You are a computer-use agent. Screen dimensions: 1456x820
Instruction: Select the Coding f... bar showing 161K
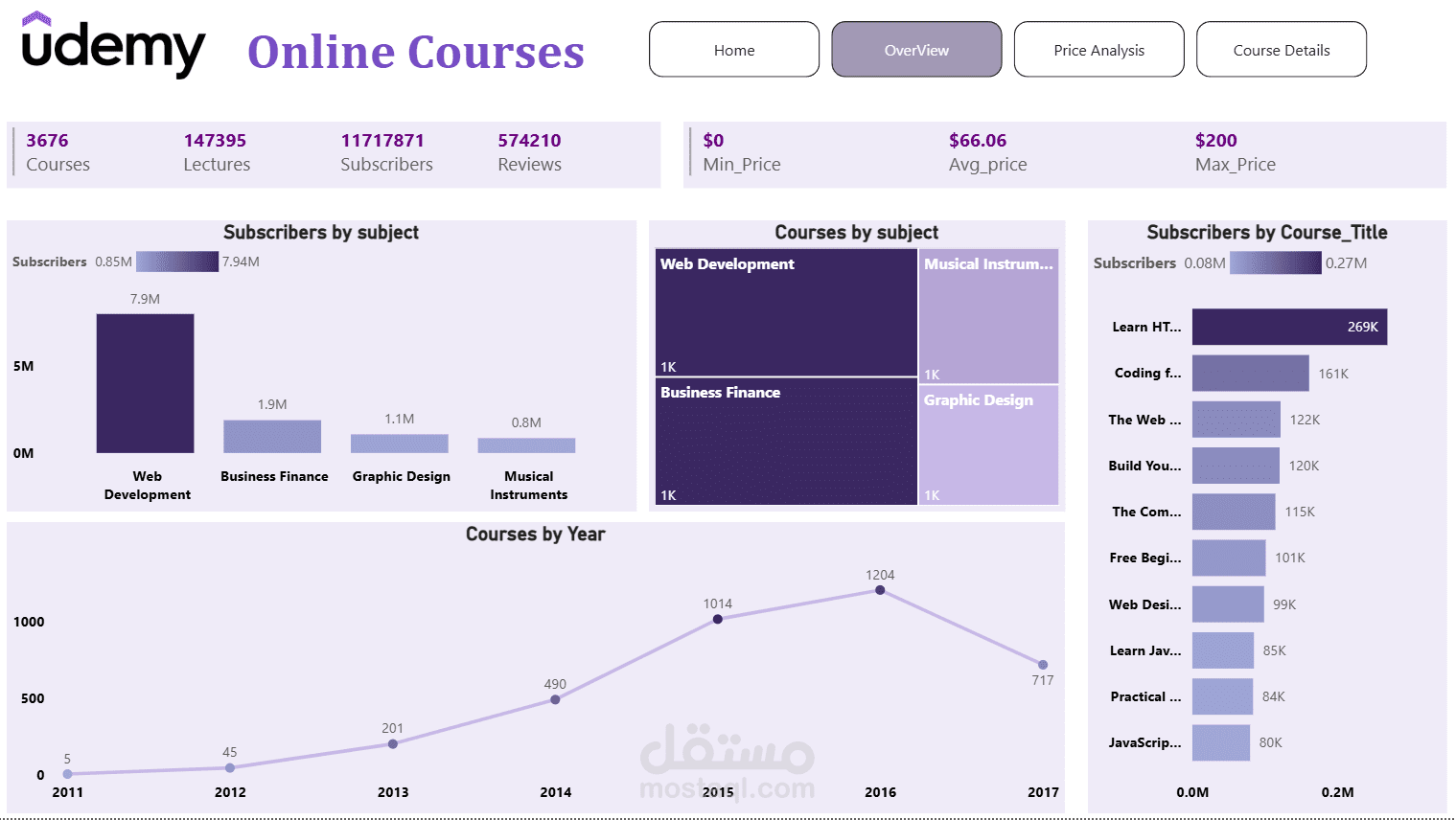[1250, 373]
